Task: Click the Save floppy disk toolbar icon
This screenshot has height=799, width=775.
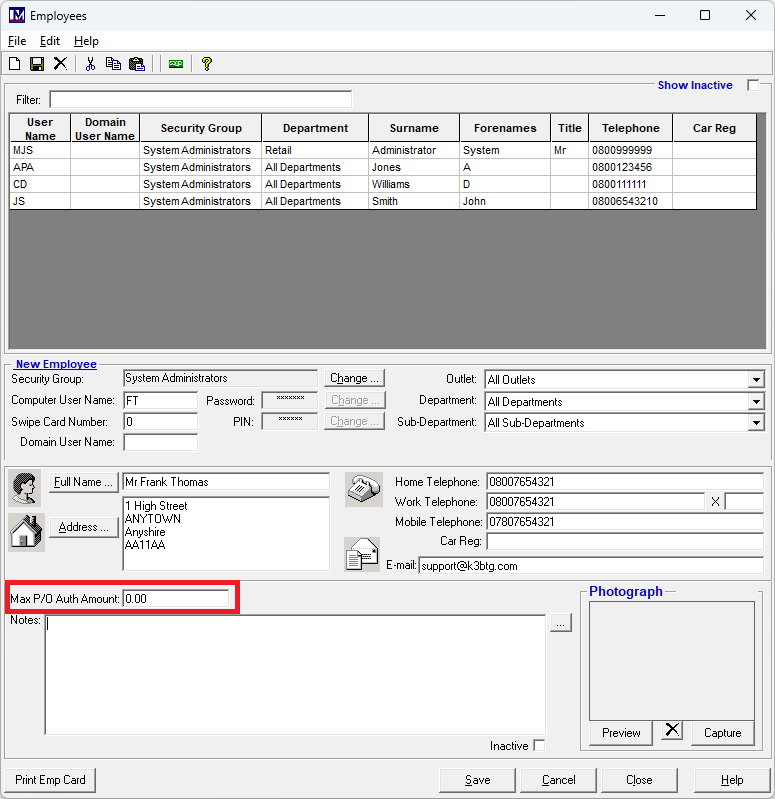Action: click(37, 64)
